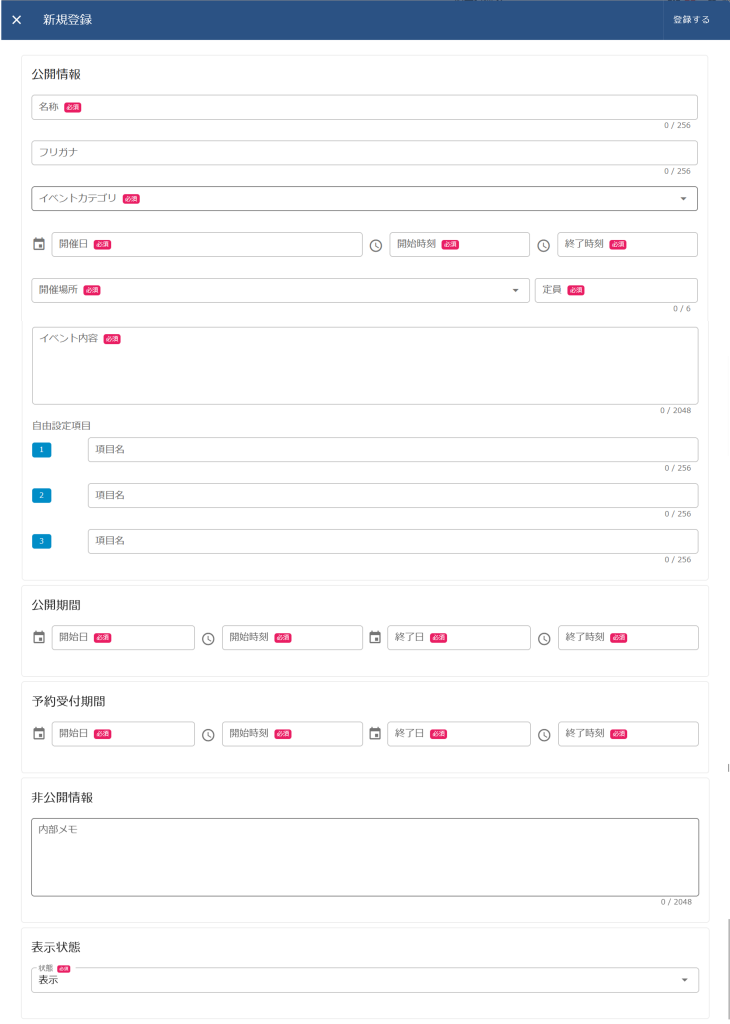Click calendar icon beside 開催日 field

[x=39, y=244]
